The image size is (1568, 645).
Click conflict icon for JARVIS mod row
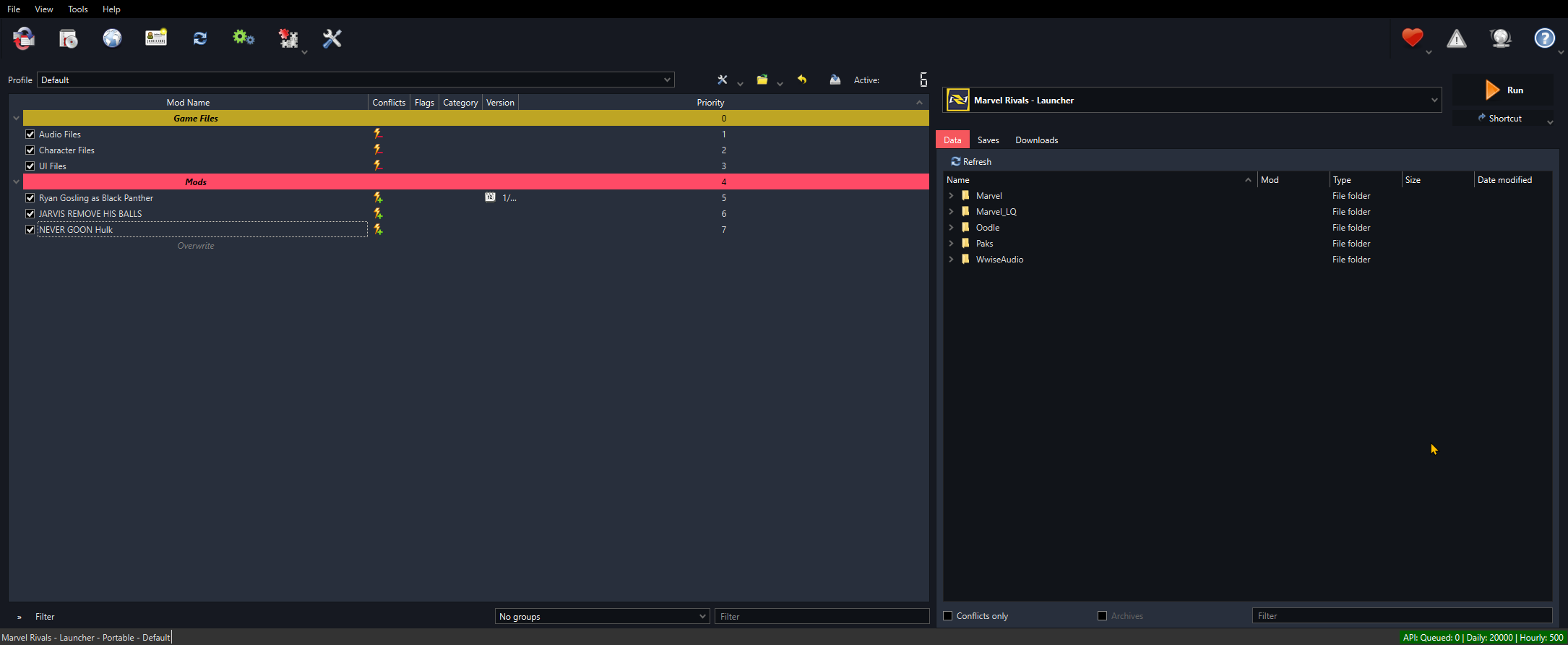tap(378, 213)
